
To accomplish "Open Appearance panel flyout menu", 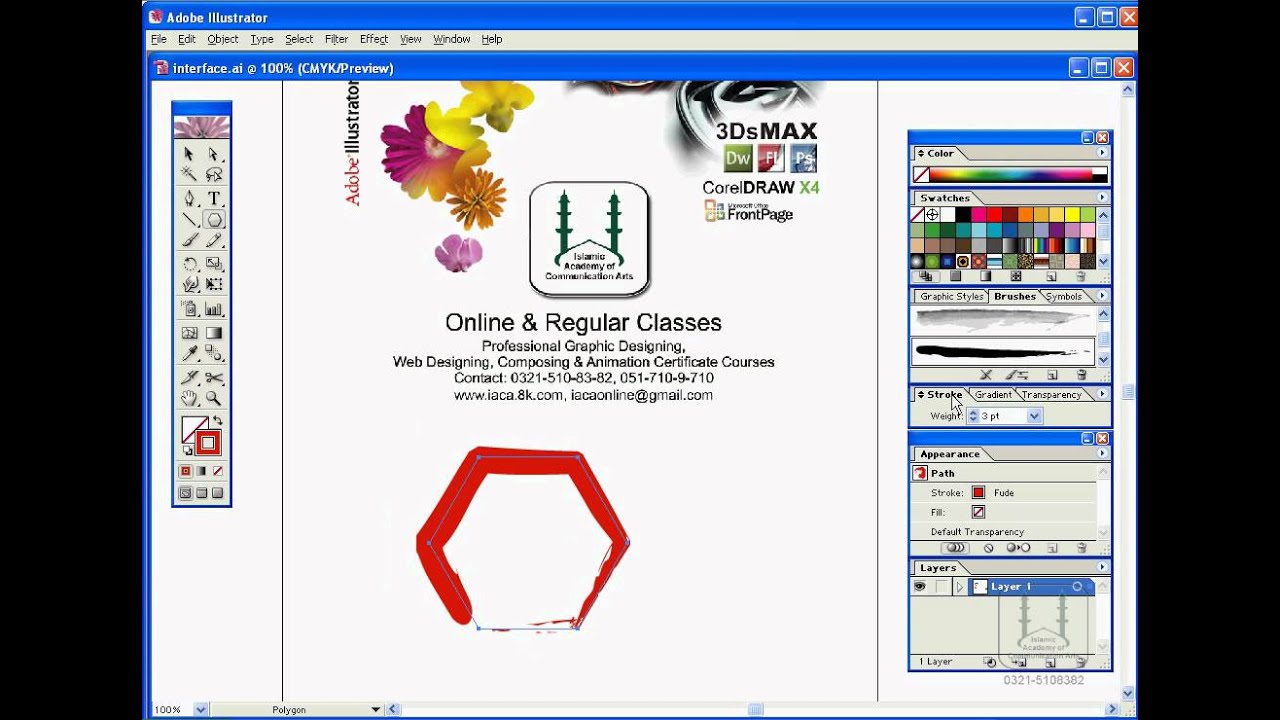I will [1102, 454].
